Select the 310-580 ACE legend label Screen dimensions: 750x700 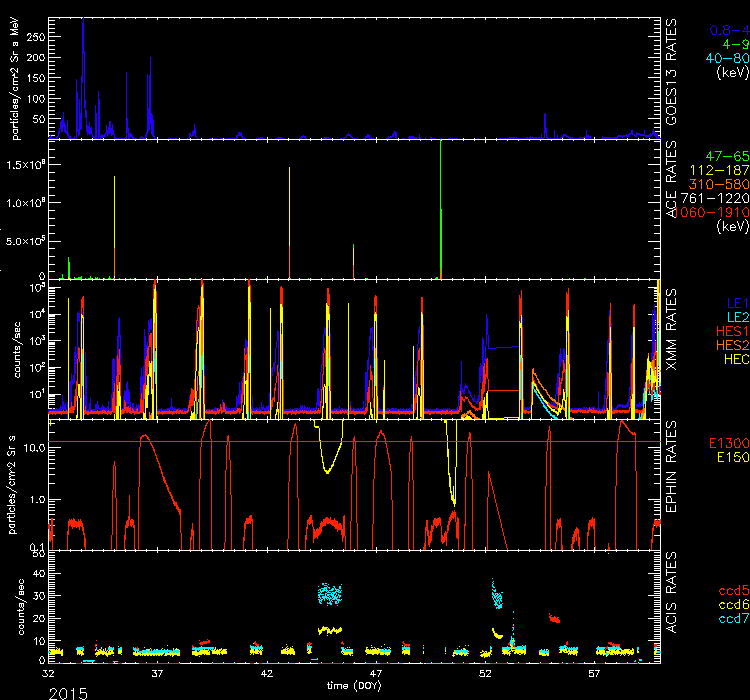pyautogui.click(x=720, y=185)
